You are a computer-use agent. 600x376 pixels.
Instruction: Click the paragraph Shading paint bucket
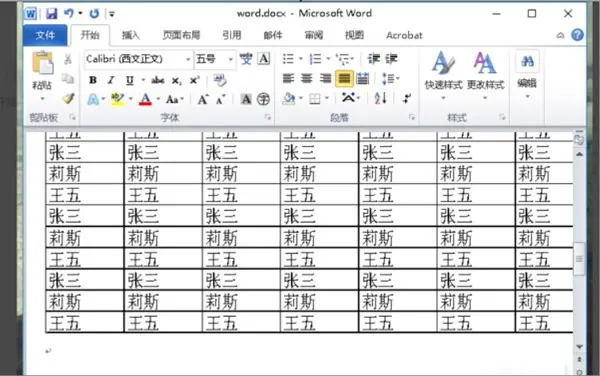click(x=289, y=99)
